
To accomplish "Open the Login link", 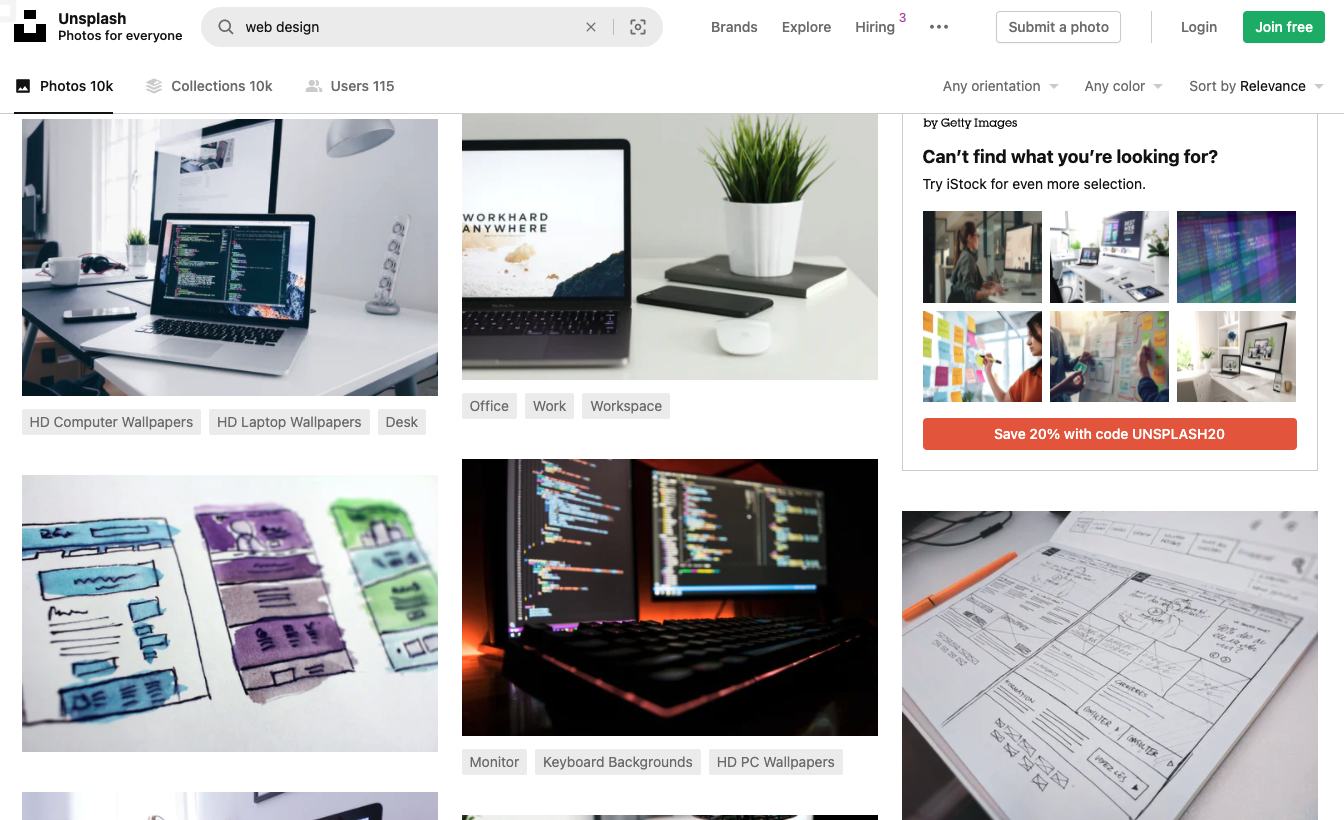I will tap(1198, 27).
